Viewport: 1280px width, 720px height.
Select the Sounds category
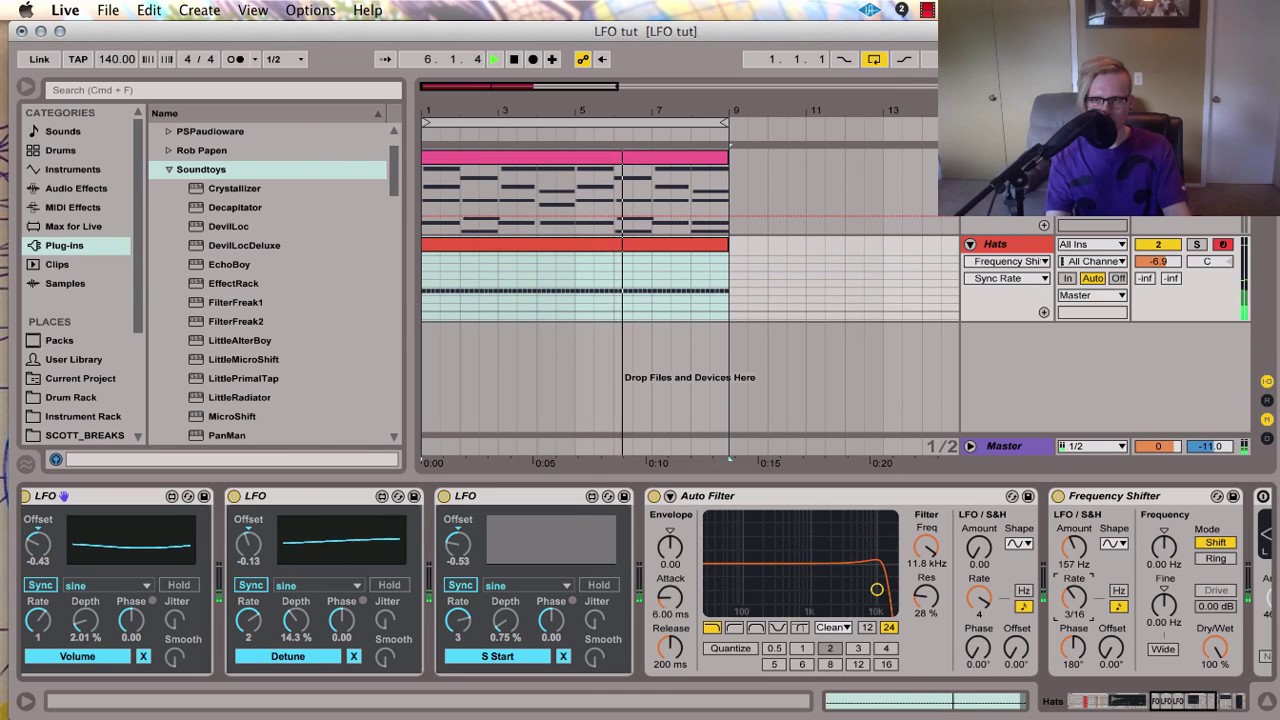[62, 131]
